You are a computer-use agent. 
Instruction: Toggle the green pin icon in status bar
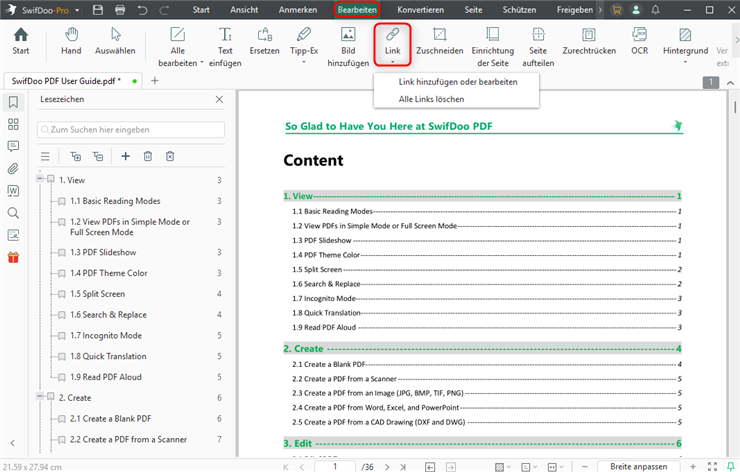pyautogui.click(x=731, y=466)
